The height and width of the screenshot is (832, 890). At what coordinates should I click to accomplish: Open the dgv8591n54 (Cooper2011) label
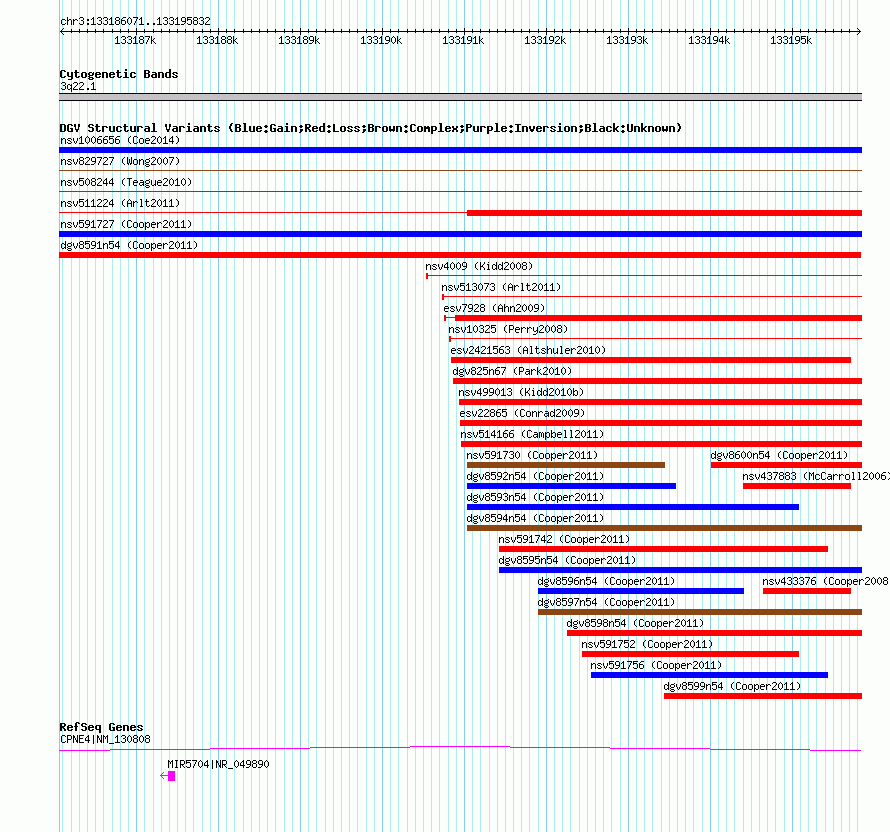[129, 245]
